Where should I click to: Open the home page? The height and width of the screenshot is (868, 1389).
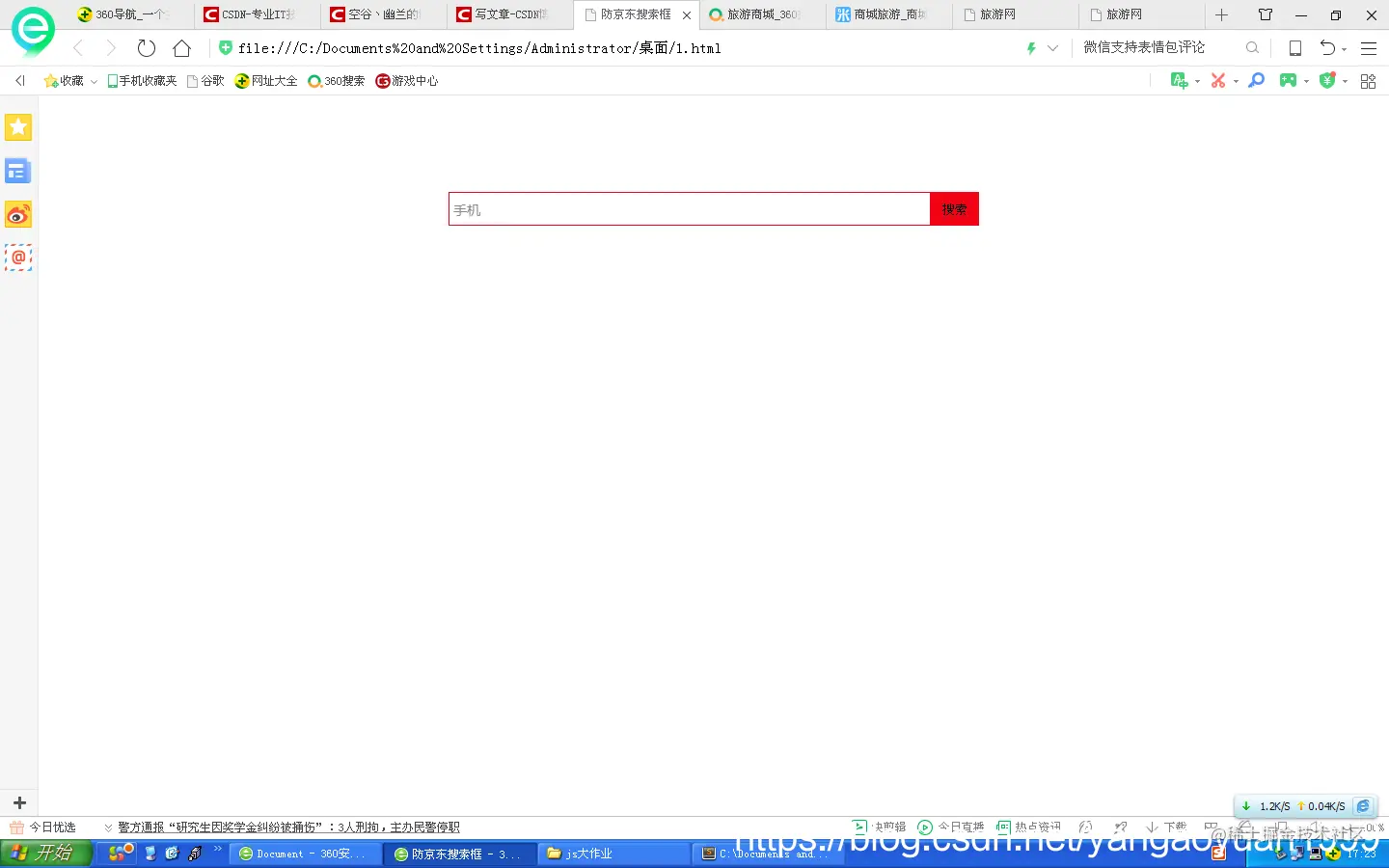181,48
